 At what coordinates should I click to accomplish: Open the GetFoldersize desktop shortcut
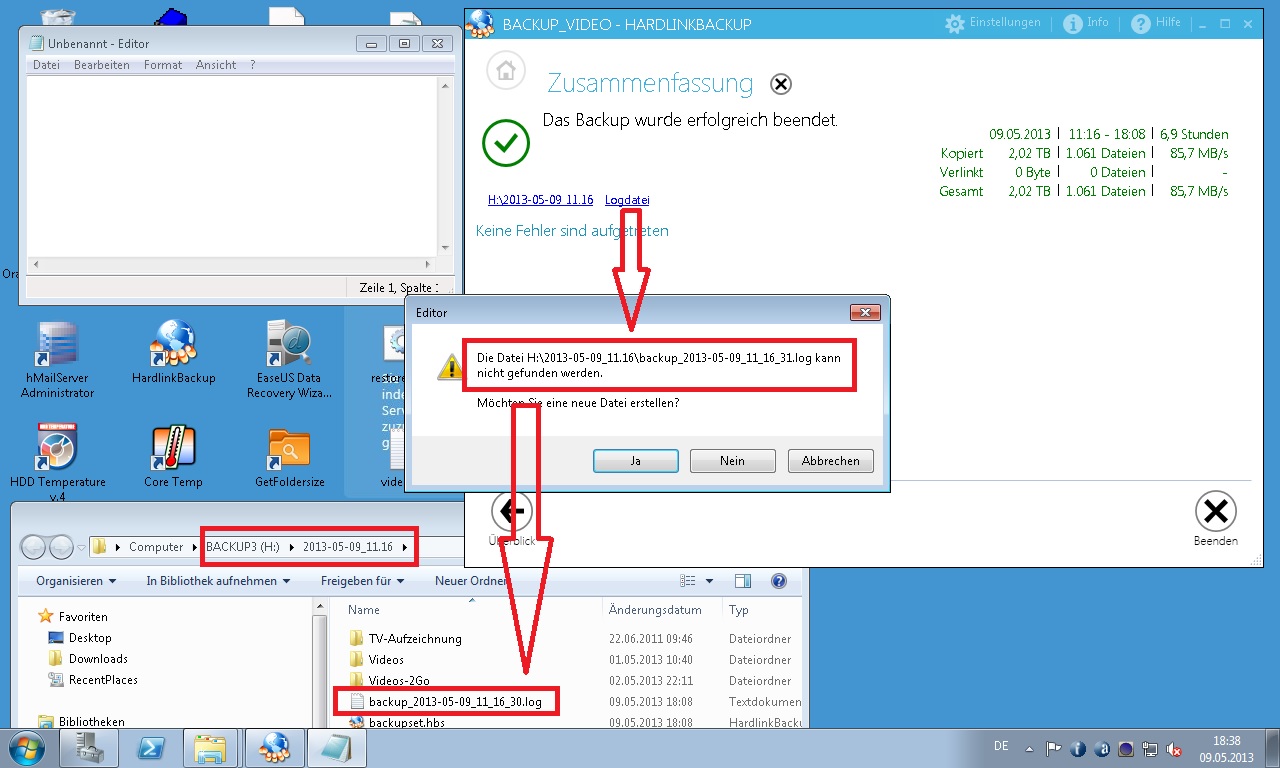pos(290,456)
